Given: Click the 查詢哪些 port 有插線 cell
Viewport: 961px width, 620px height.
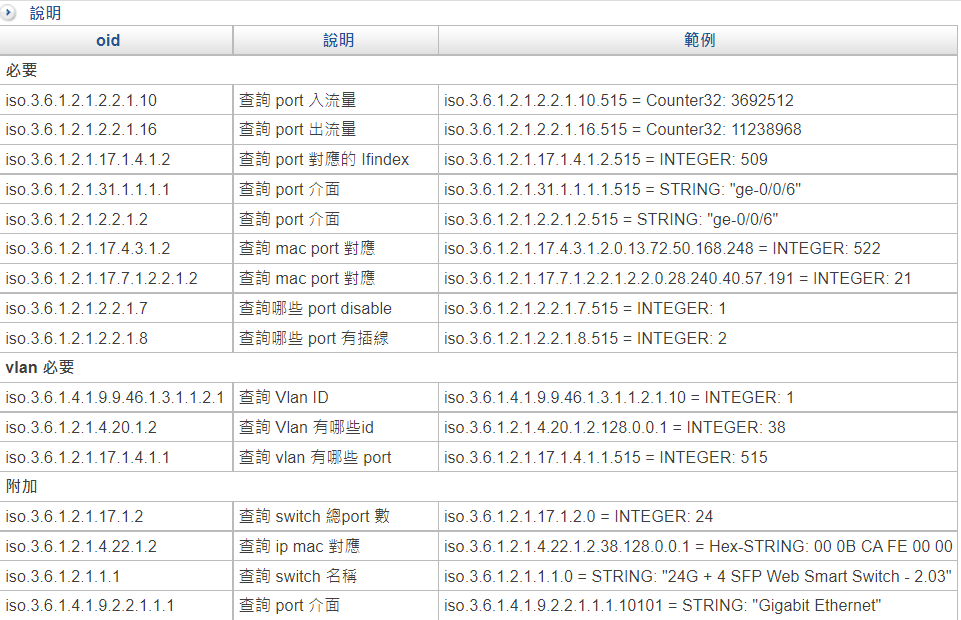Looking at the screenshot, I should [313, 338].
